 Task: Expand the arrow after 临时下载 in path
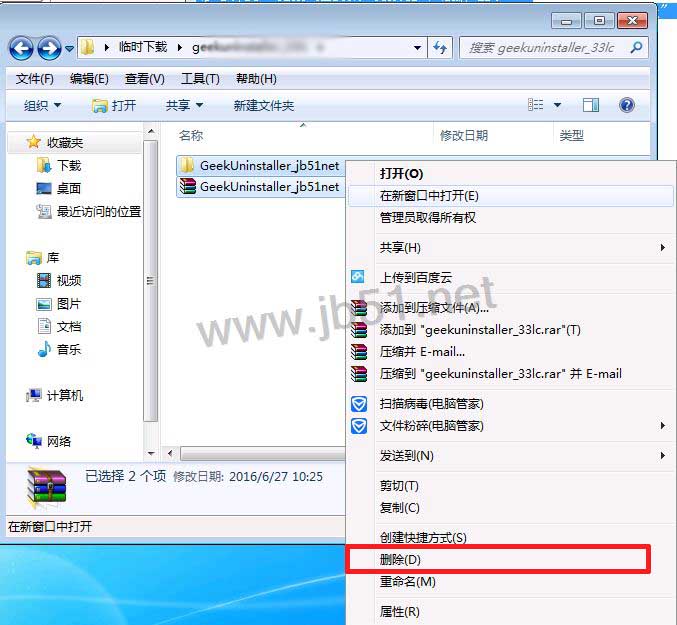click(x=180, y=47)
